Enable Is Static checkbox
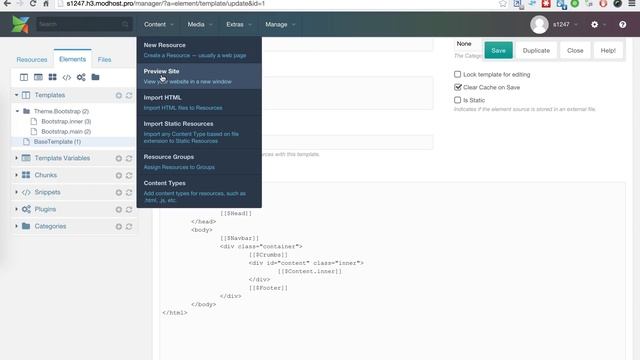The image size is (640, 360). click(x=458, y=100)
